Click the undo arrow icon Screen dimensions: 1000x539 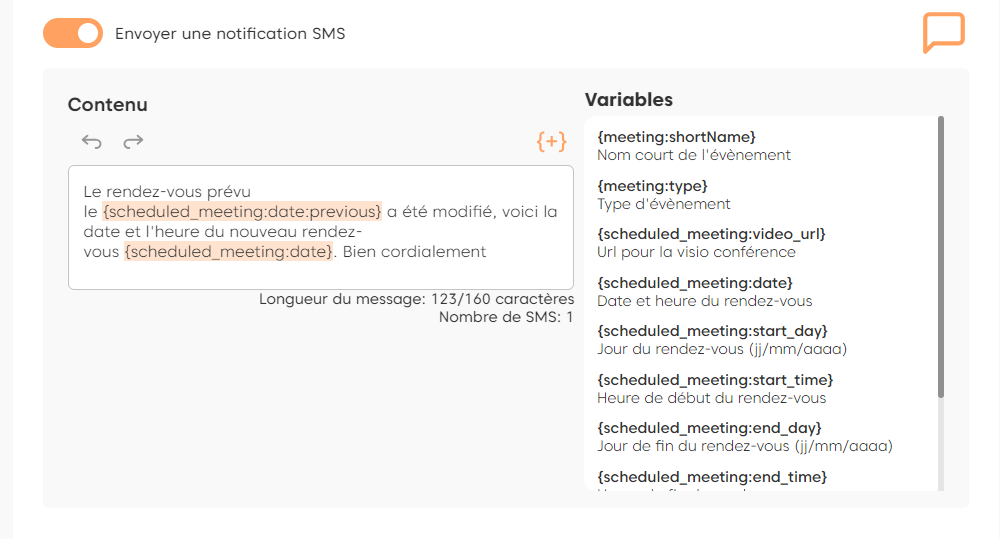click(x=92, y=142)
